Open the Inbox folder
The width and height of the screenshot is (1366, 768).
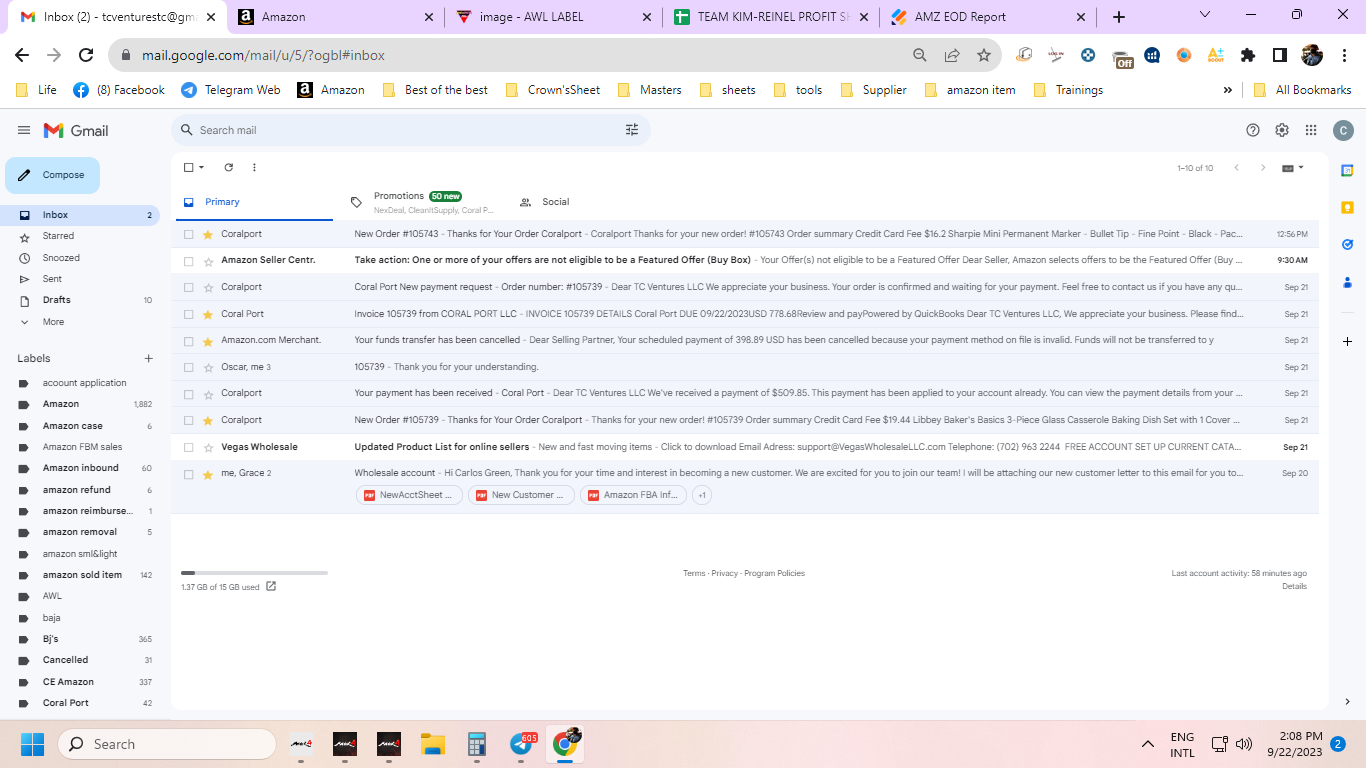coord(80,215)
